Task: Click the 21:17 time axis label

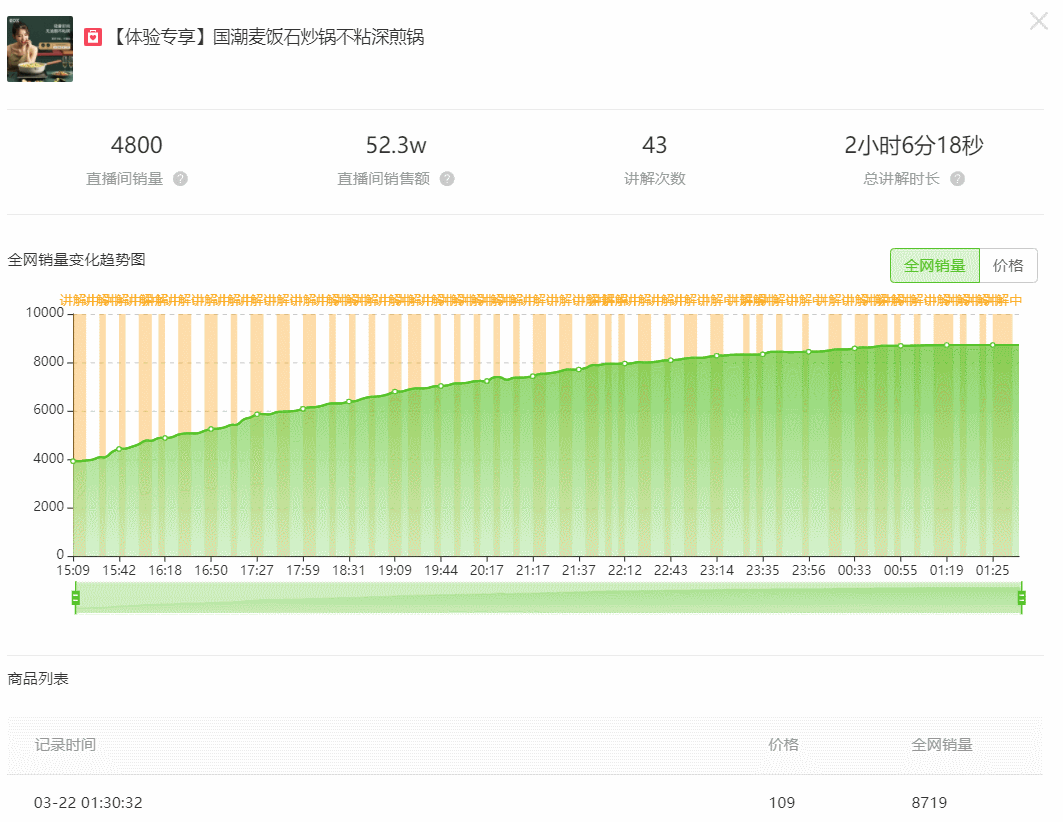Action: click(x=533, y=570)
